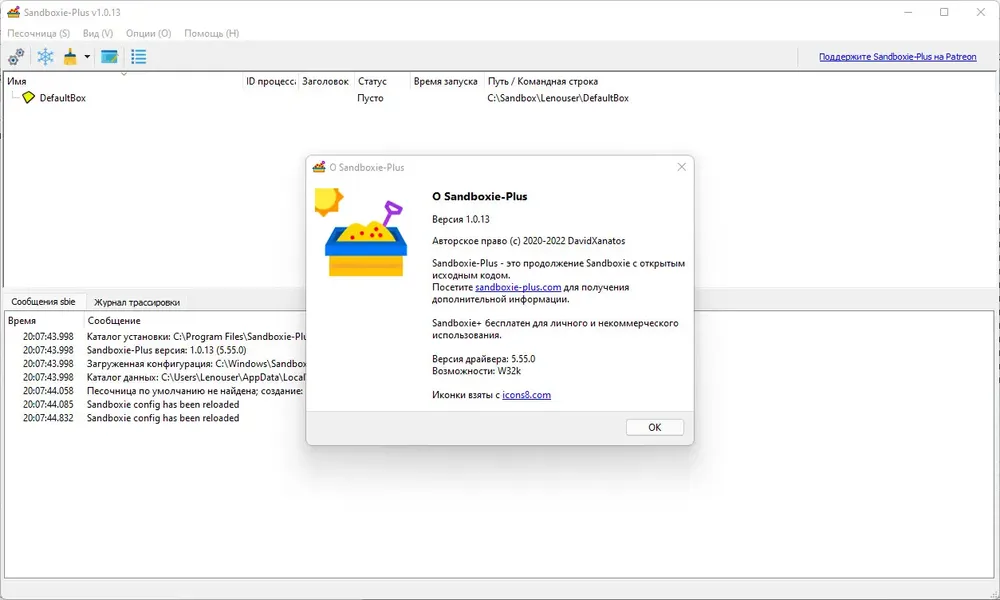
Task: Open the sandboxie-plus.com link
Action: [518, 287]
